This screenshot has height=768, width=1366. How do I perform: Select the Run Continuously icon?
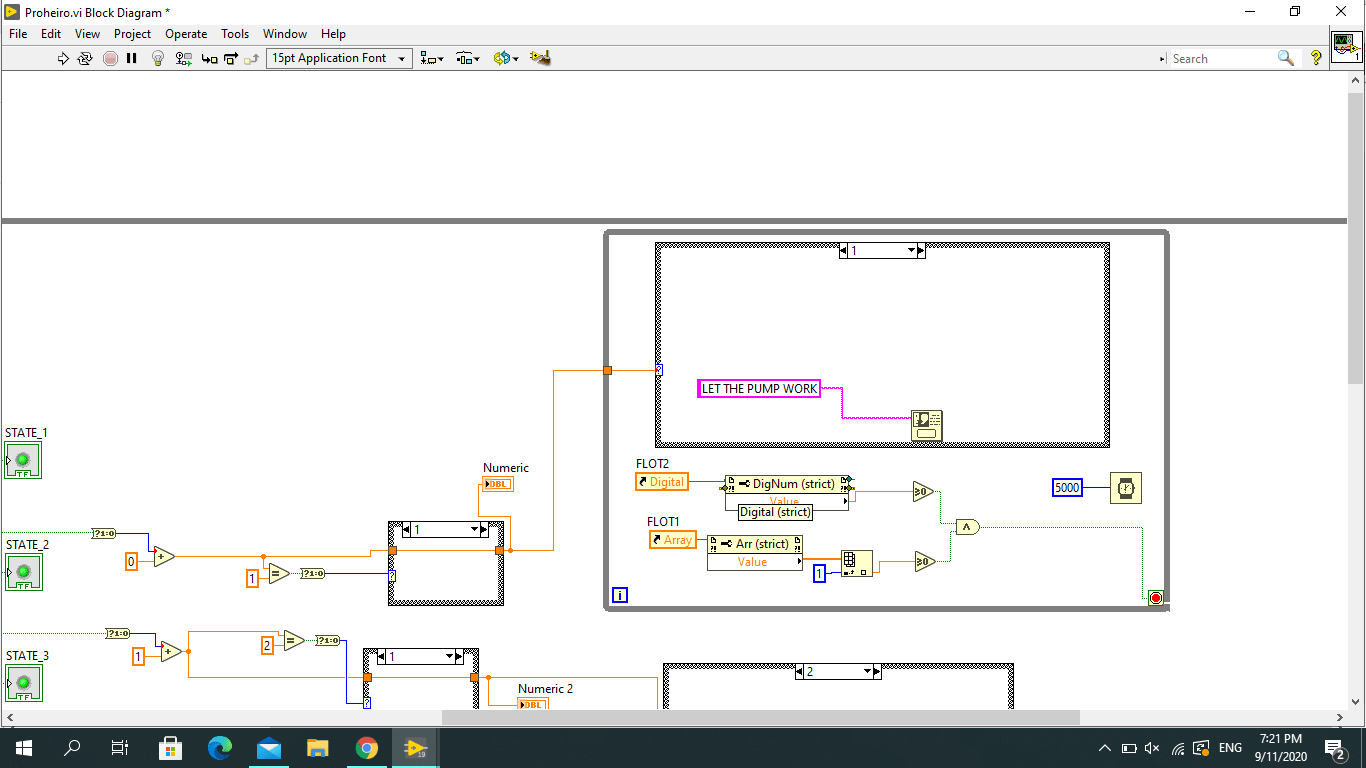[x=84, y=58]
